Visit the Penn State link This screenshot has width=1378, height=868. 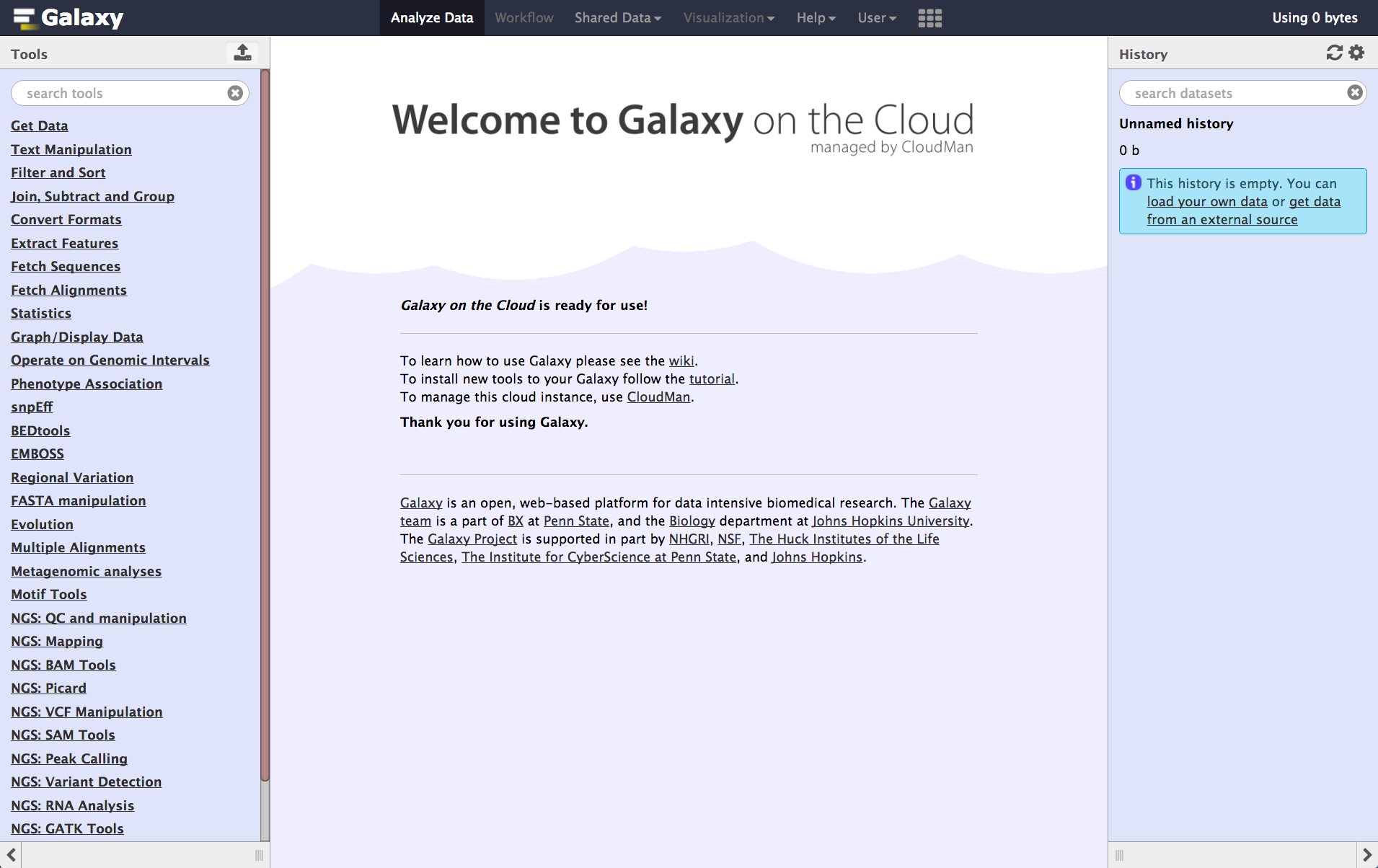pyautogui.click(x=576, y=521)
